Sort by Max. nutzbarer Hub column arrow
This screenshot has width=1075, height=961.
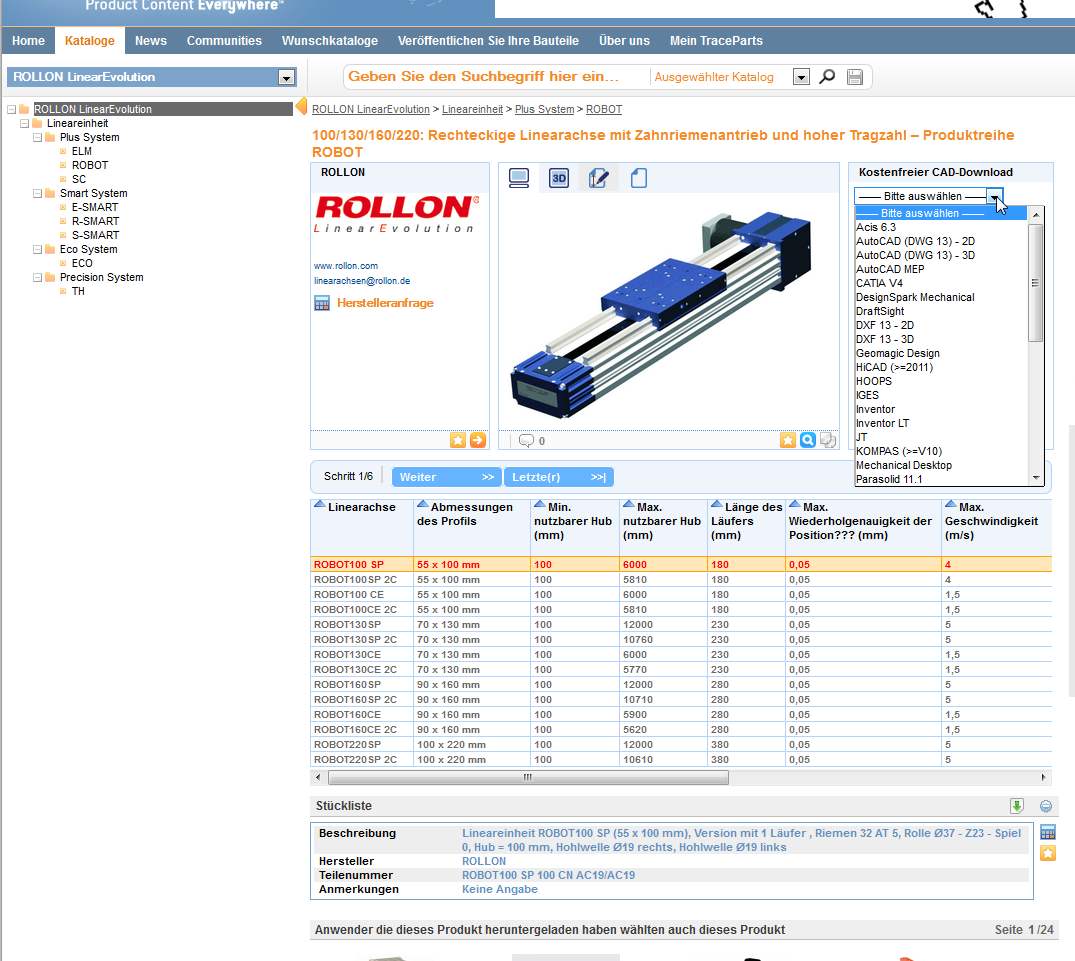point(629,504)
